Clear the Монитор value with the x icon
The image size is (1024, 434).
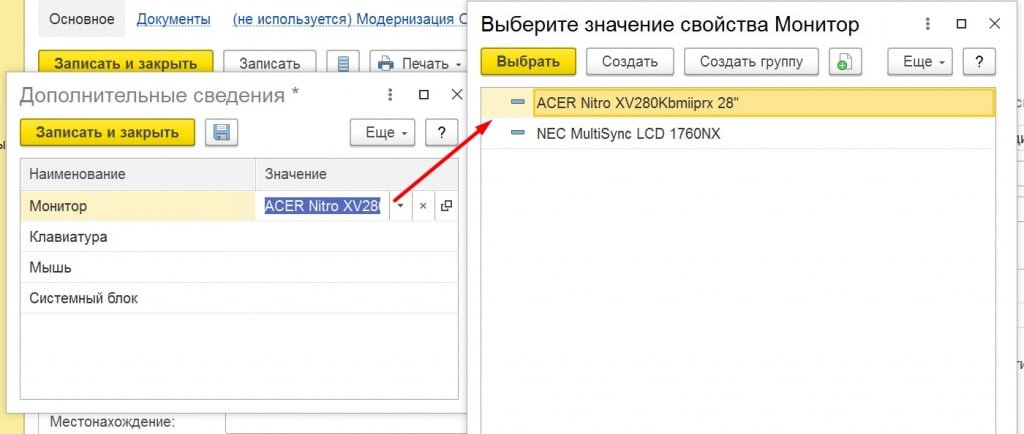coord(423,206)
